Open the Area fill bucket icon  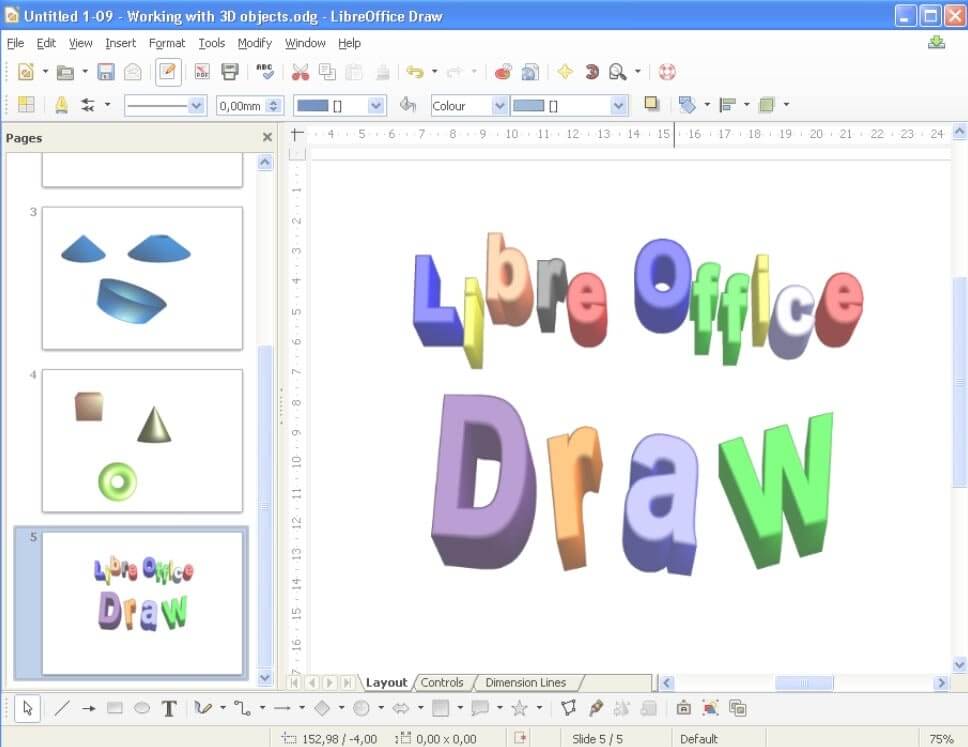[407, 105]
